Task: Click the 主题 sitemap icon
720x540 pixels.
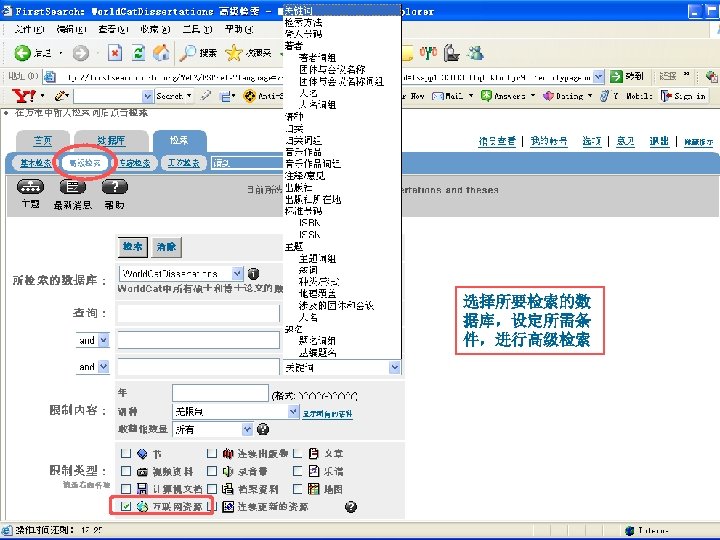Action: [30, 186]
